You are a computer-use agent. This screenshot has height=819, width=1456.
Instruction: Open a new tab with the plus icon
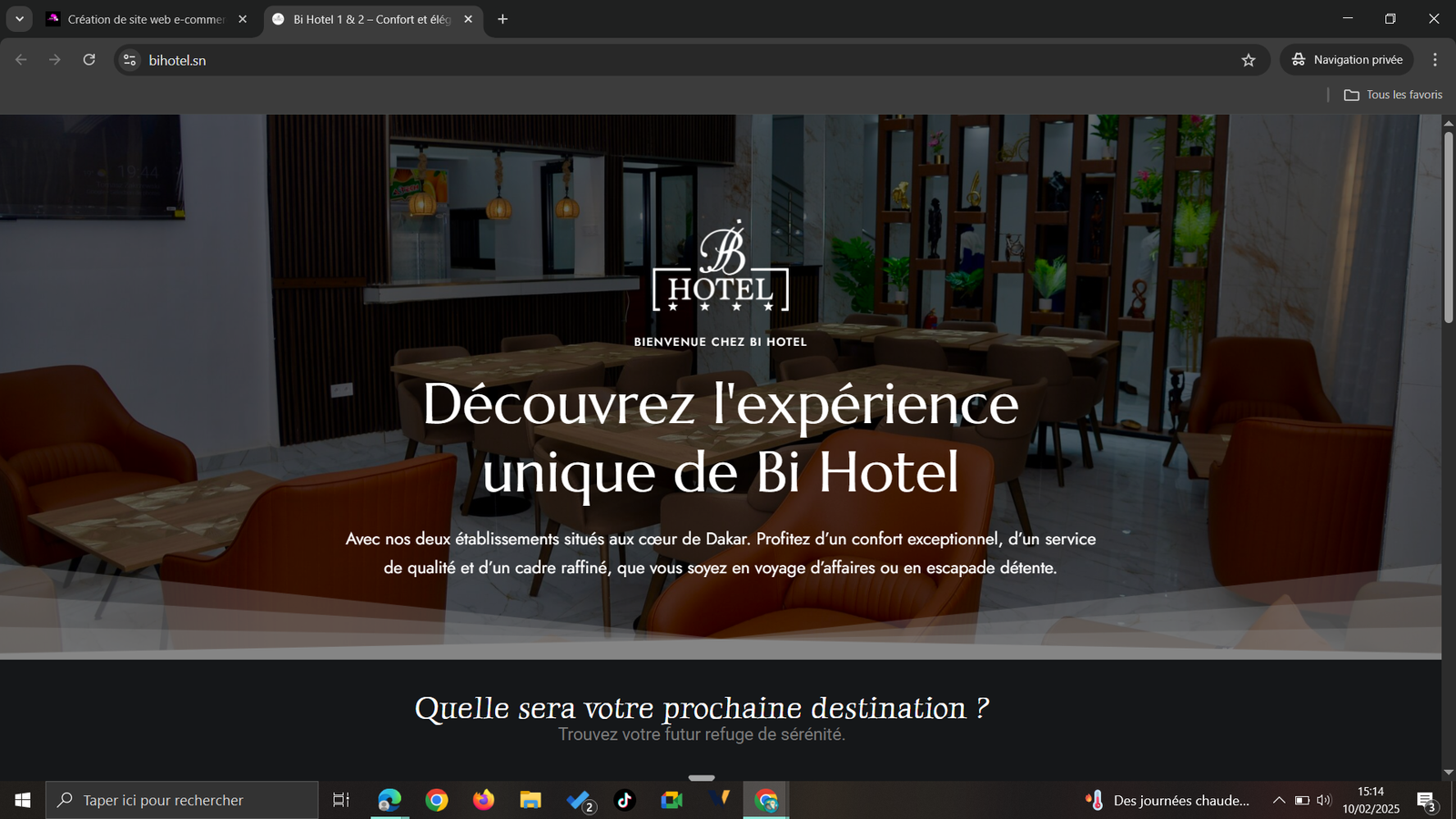502,19
